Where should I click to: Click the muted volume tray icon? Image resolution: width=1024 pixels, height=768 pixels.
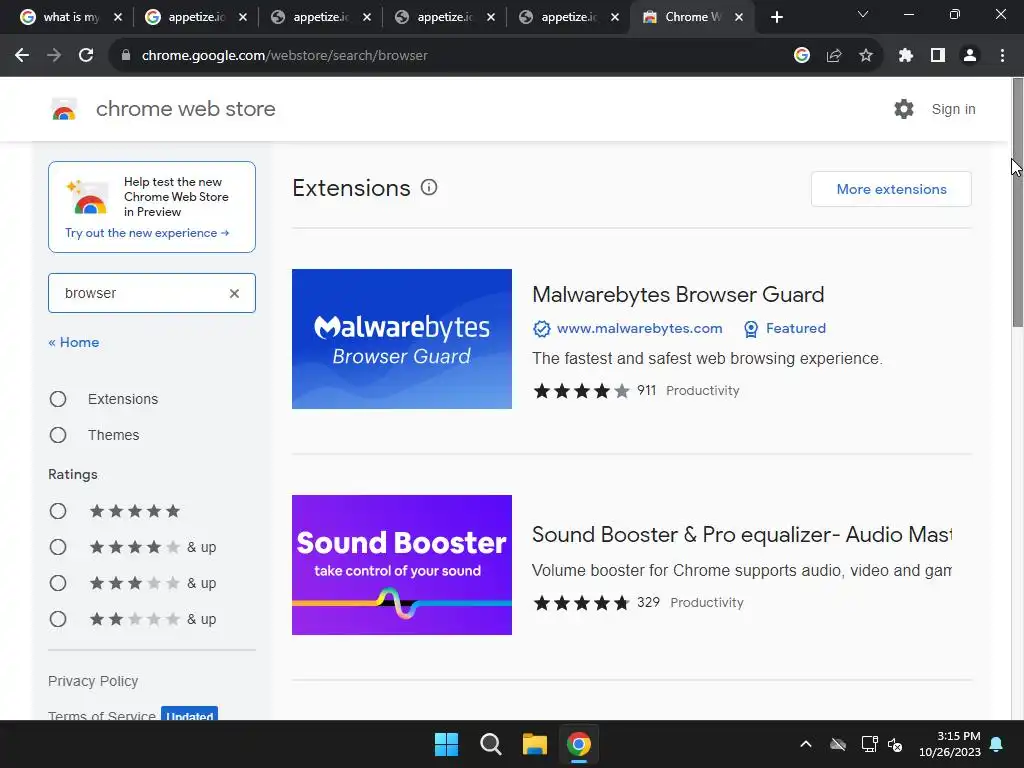point(895,744)
